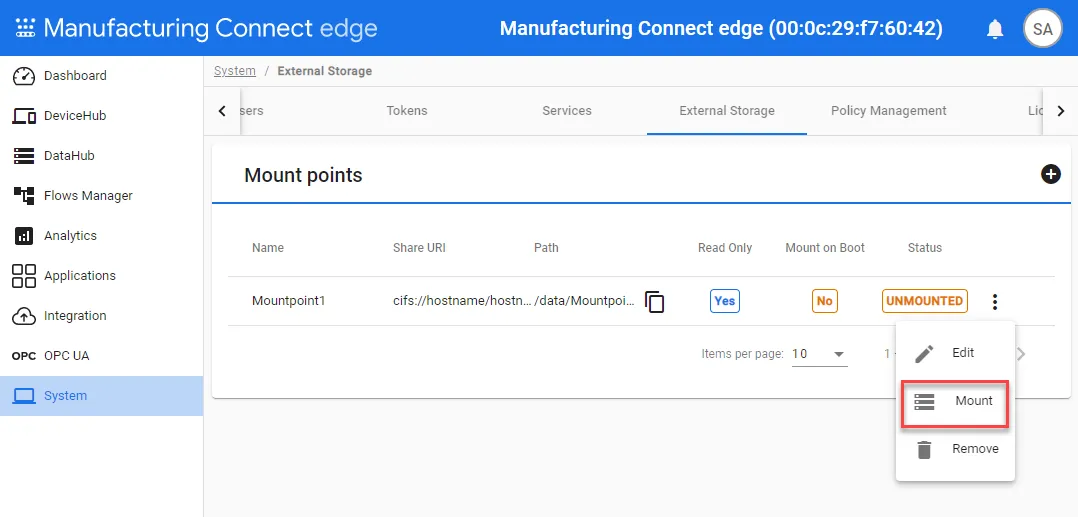Screen dimensions: 1078x517
Task: Click the UNMOUNTED status badge
Action: pos(925,301)
